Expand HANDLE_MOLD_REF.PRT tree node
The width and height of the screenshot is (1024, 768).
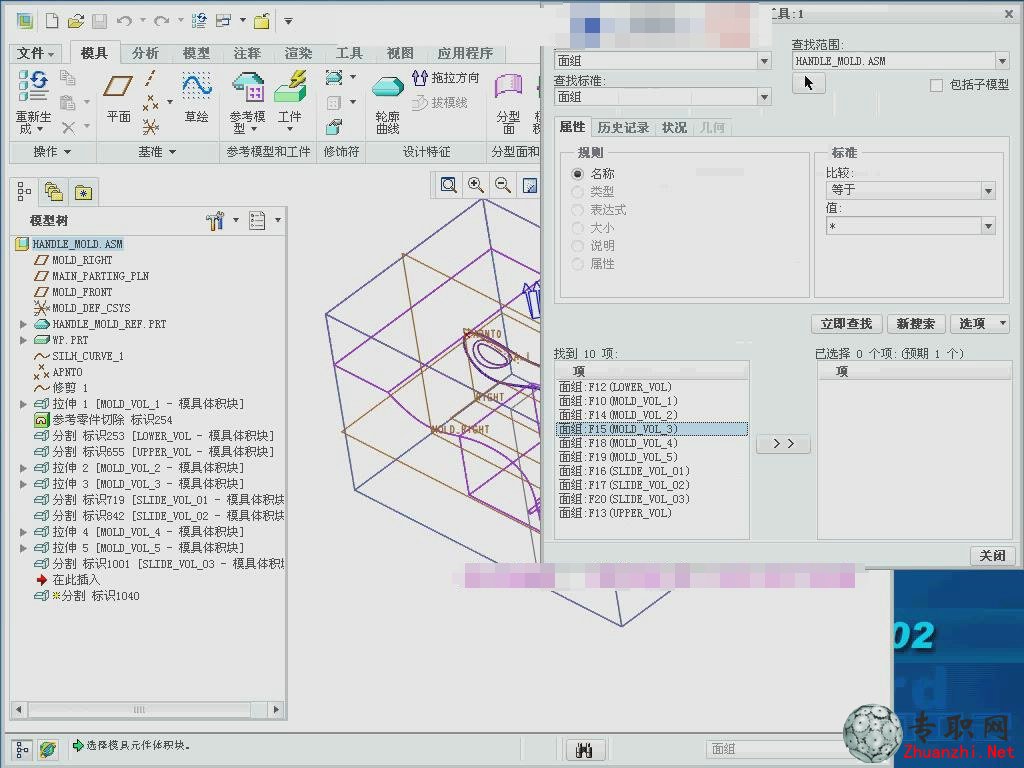click(24, 324)
